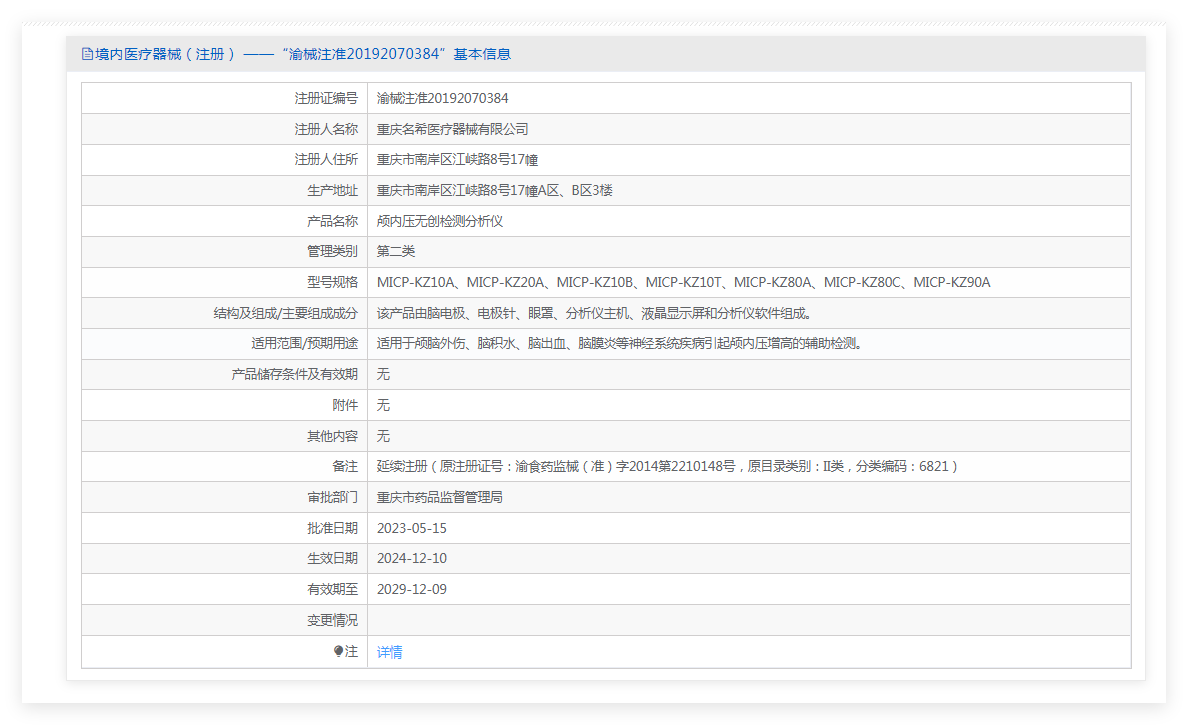Click the 备注 remark text about 延续注册
The width and height of the screenshot is (1188, 725).
pyautogui.click(x=667, y=466)
